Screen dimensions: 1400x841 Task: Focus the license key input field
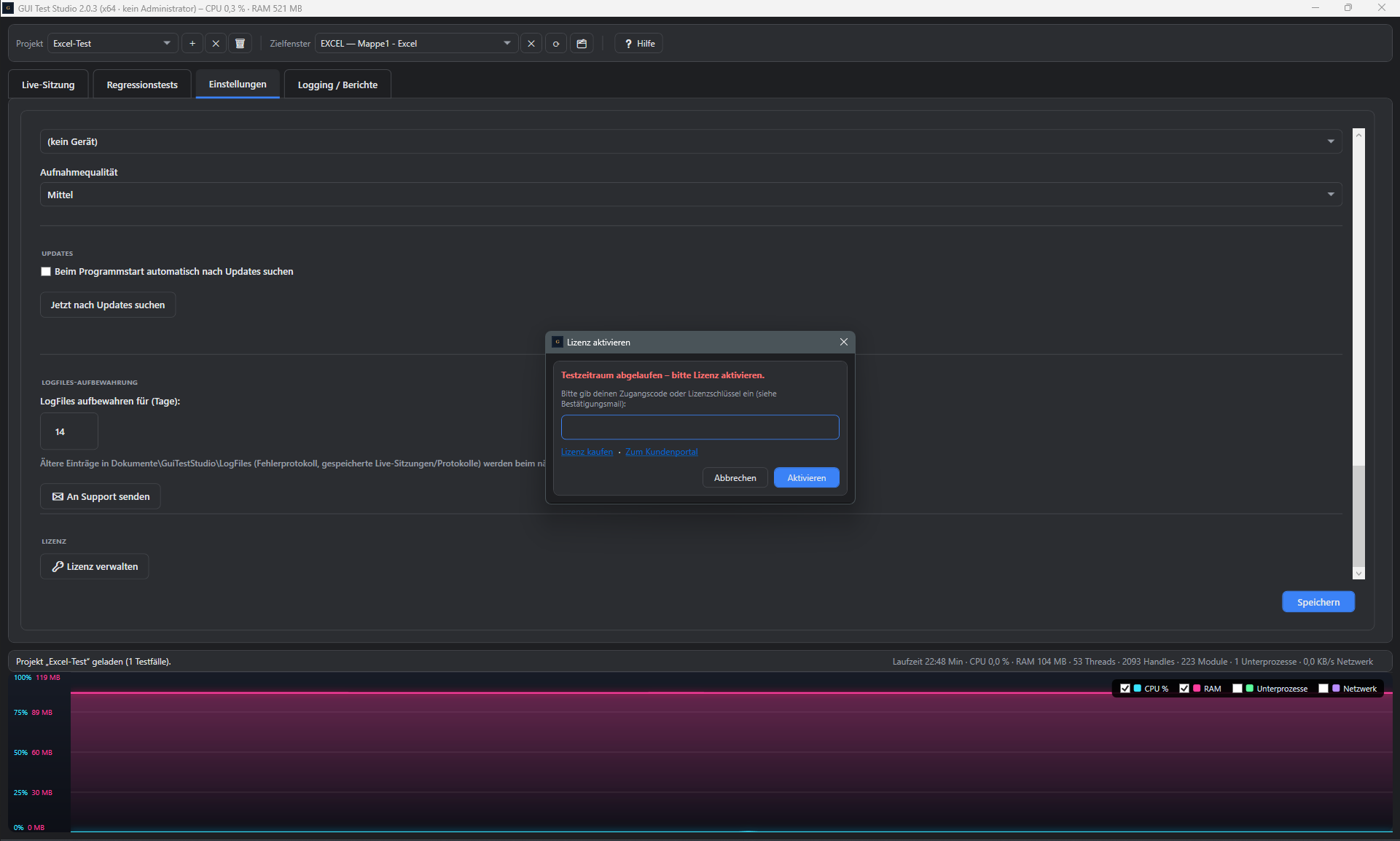click(x=700, y=427)
